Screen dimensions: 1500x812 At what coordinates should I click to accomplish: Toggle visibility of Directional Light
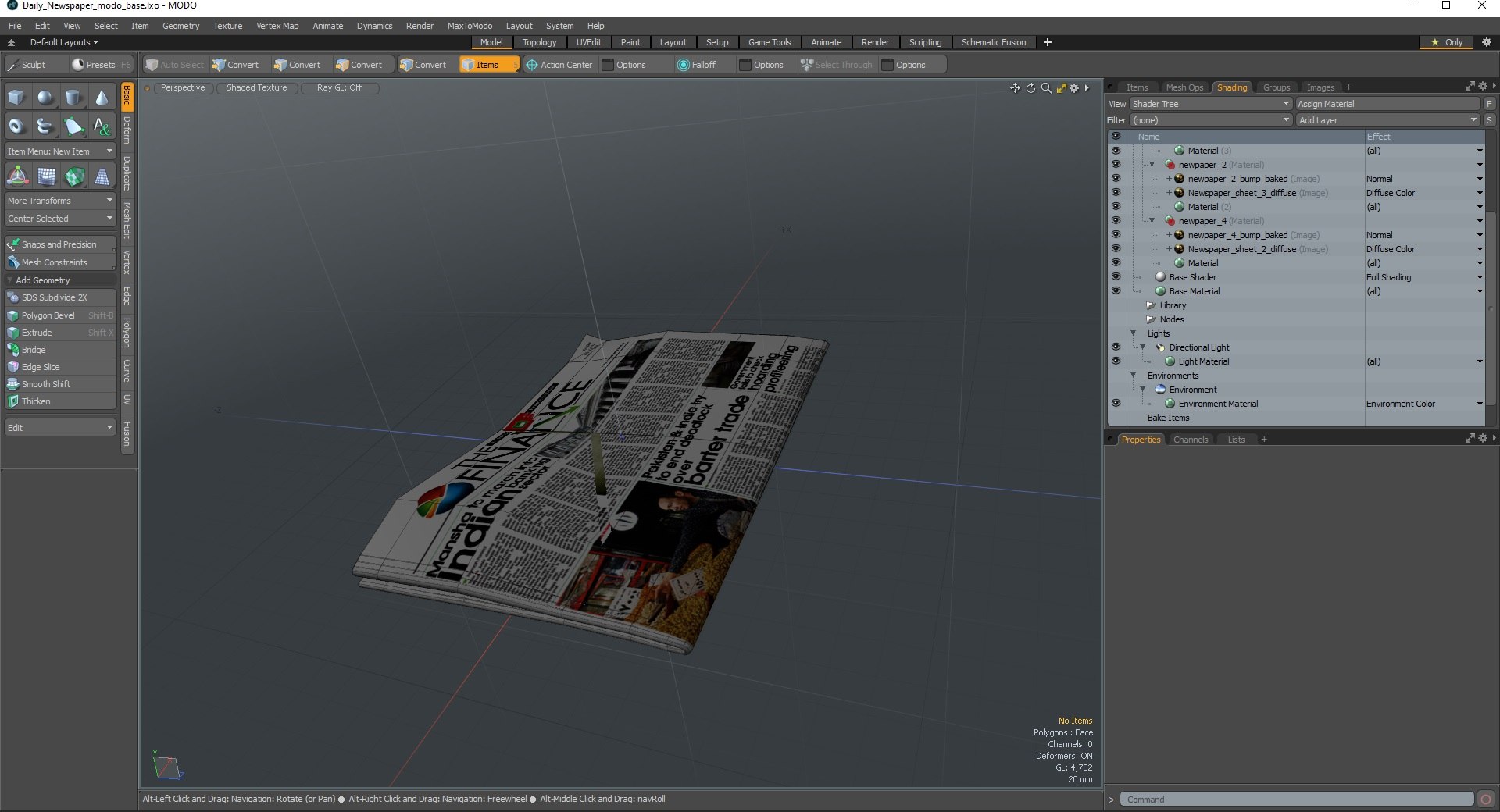coord(1116,347)
